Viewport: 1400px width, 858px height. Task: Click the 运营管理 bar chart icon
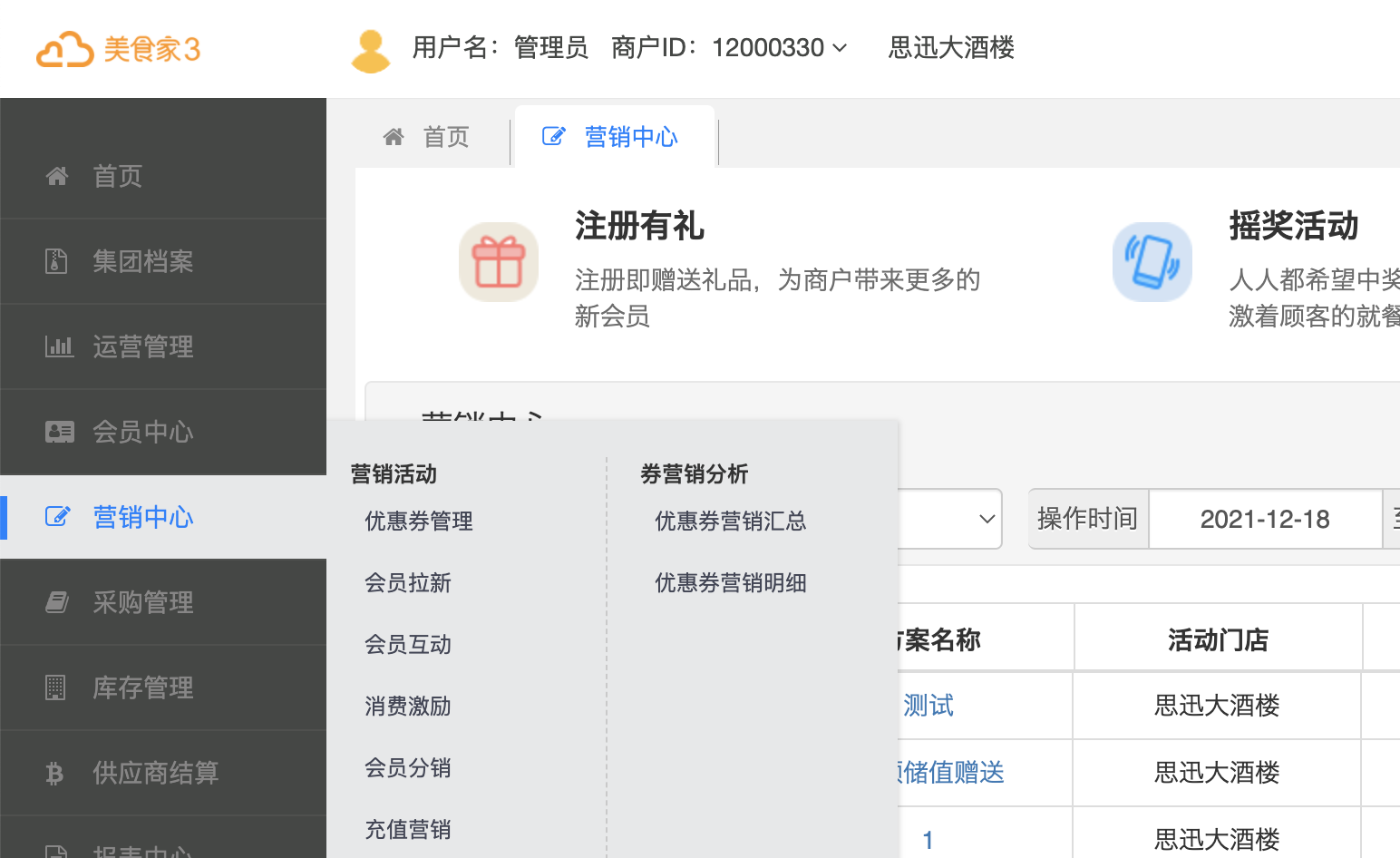tap(57, 346)
